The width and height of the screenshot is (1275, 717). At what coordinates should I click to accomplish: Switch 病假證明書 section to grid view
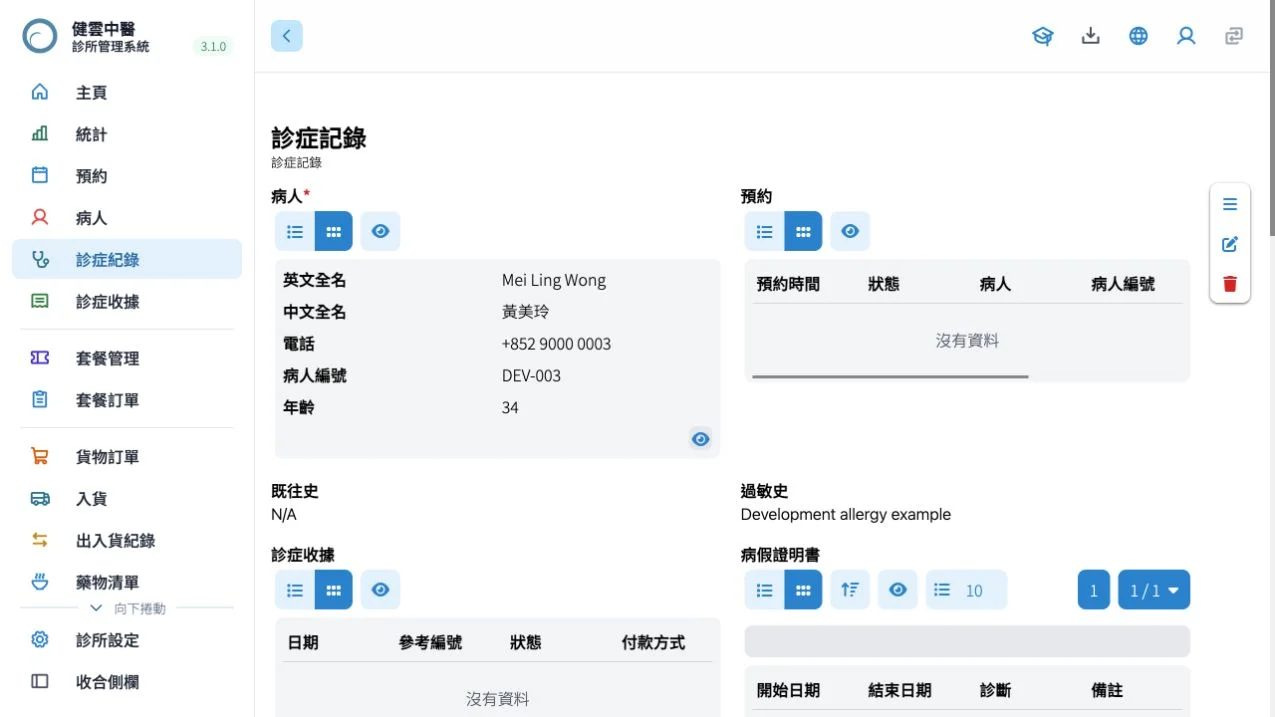tap(803, 590)
